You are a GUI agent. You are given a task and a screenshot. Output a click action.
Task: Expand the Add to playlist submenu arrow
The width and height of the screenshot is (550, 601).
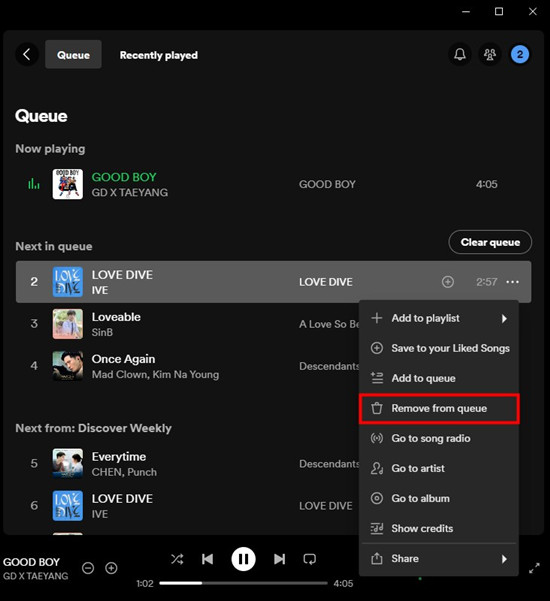pos(504,319)
